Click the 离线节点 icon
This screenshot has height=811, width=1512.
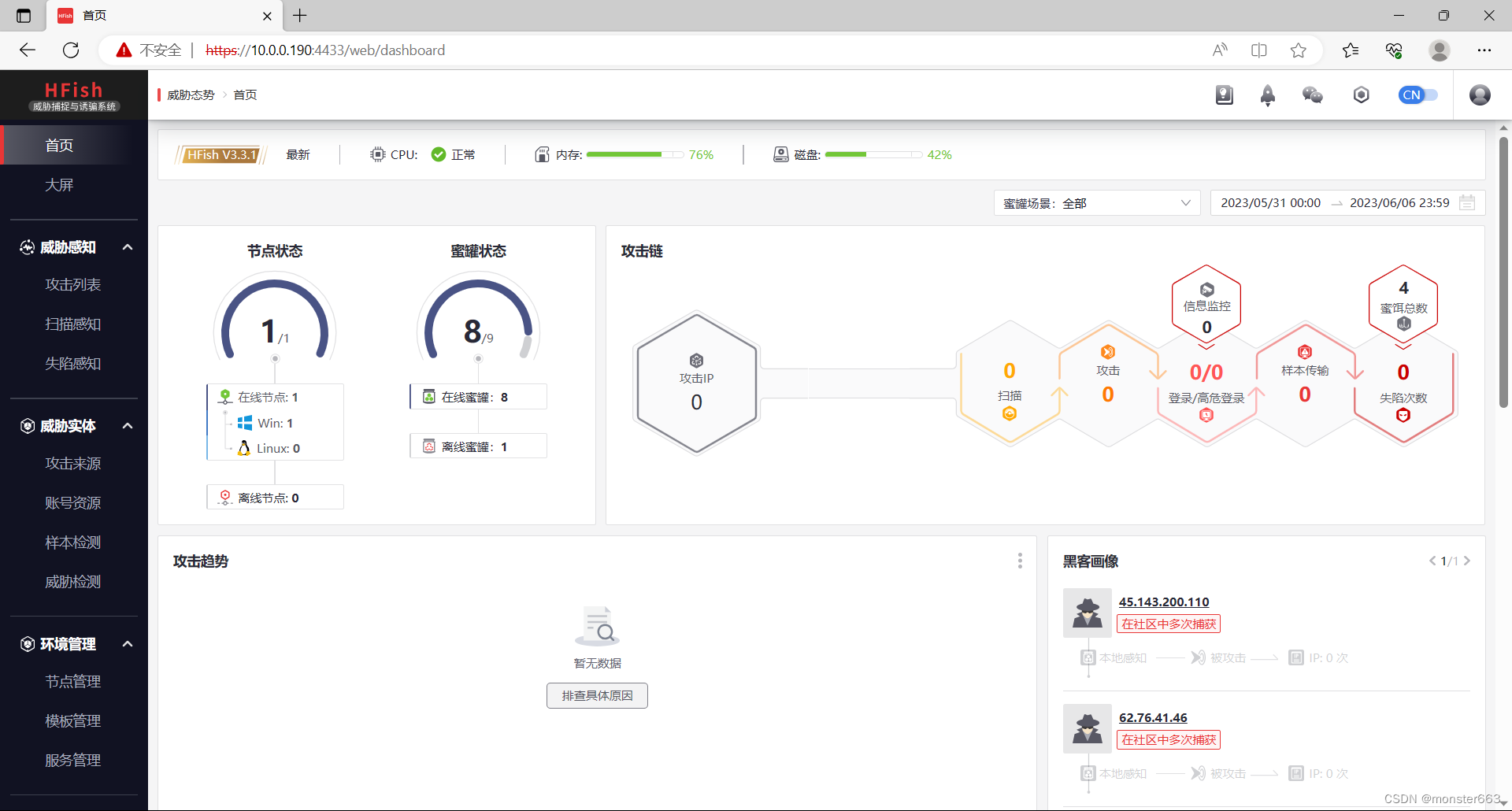pos(225,498)
